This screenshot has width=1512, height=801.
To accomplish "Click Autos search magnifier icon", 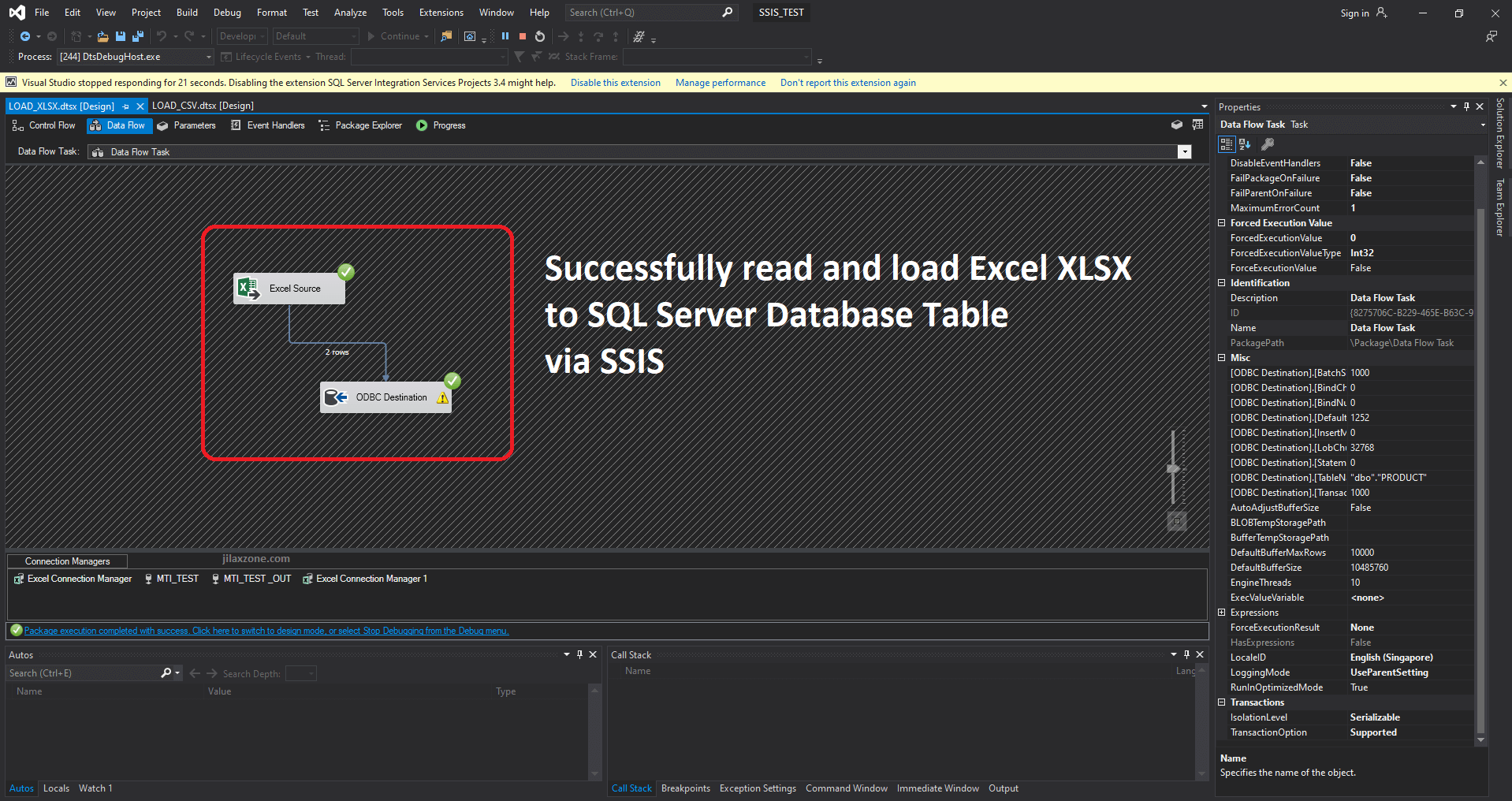I will [x=166, y=673].
